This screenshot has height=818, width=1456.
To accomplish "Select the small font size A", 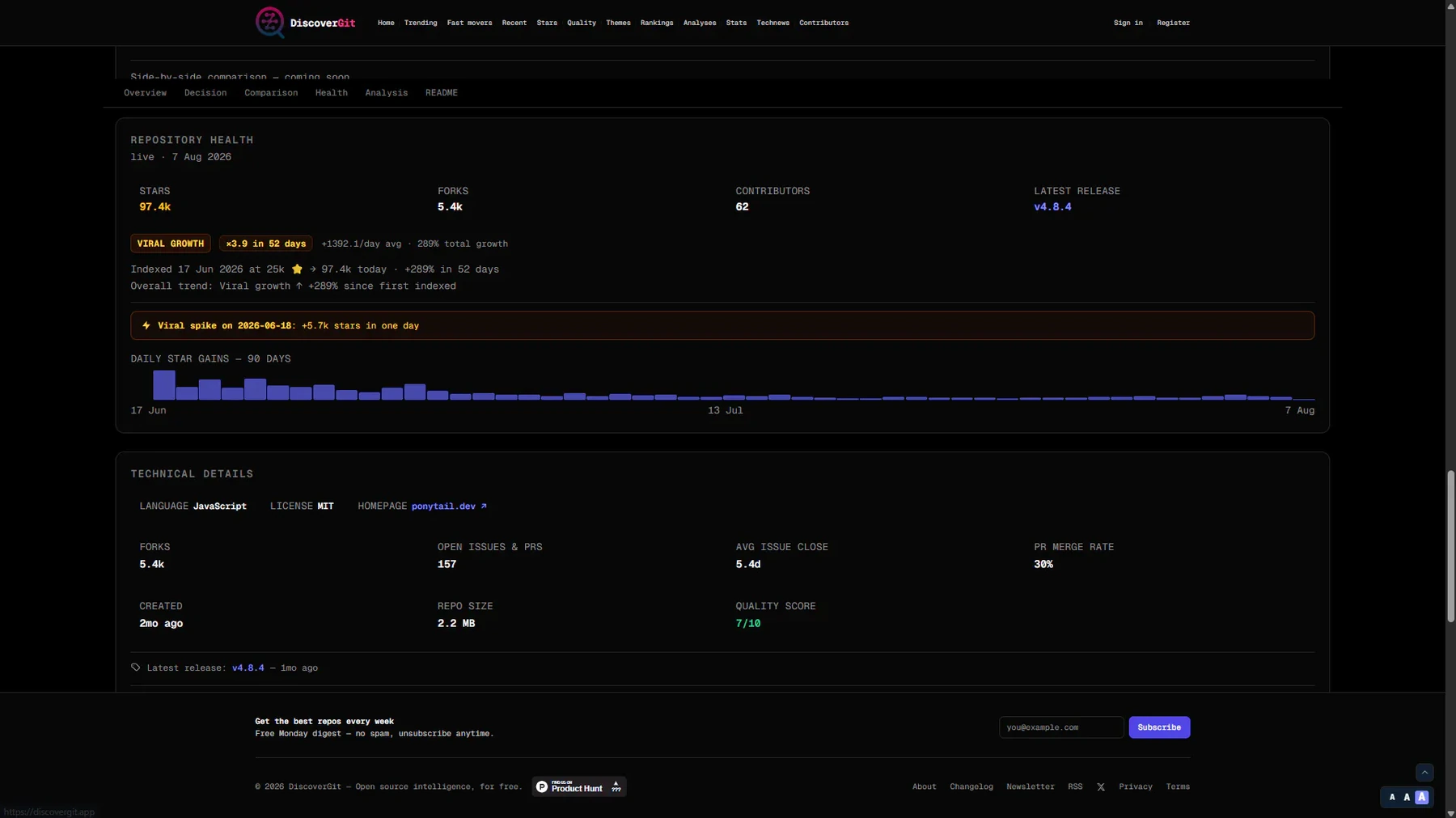I will tap(1391, 797).
